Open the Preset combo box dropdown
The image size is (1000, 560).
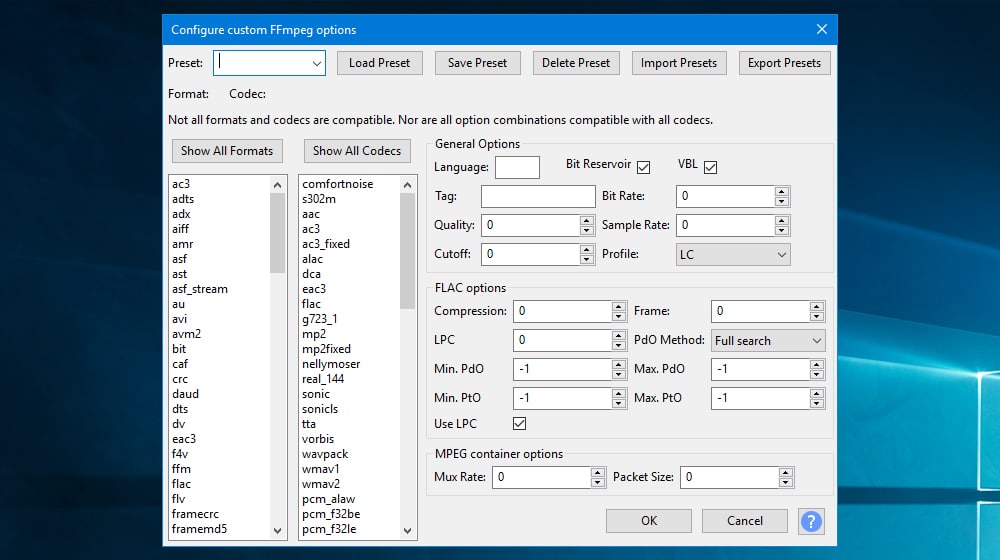coord(316,63)
